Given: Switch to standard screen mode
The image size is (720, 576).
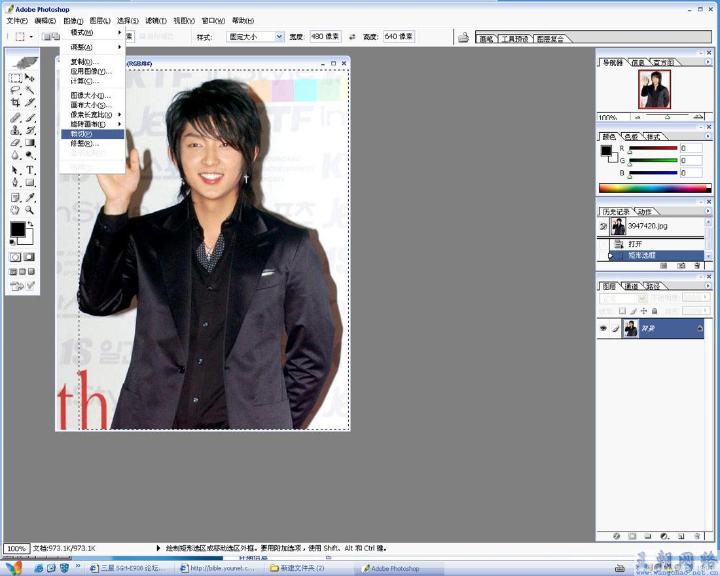Looking at the screenshot, I should point(13,271).
